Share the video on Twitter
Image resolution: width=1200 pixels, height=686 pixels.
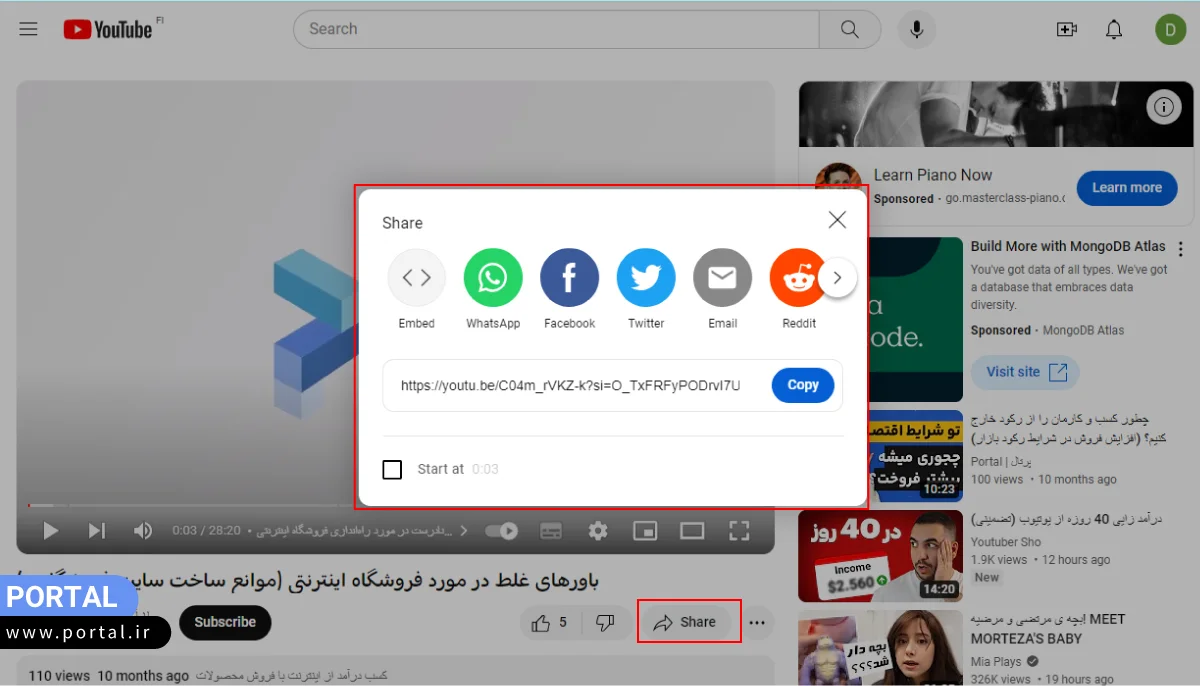click(x=645, y=277)
